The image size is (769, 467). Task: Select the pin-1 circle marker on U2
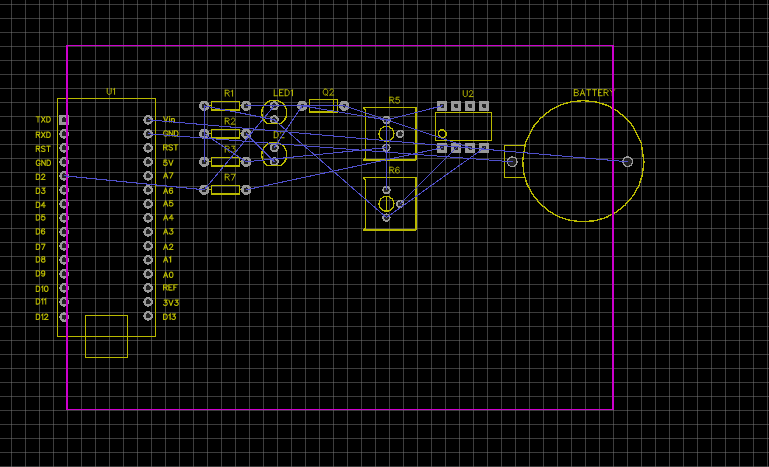click(x=442, y=133)
